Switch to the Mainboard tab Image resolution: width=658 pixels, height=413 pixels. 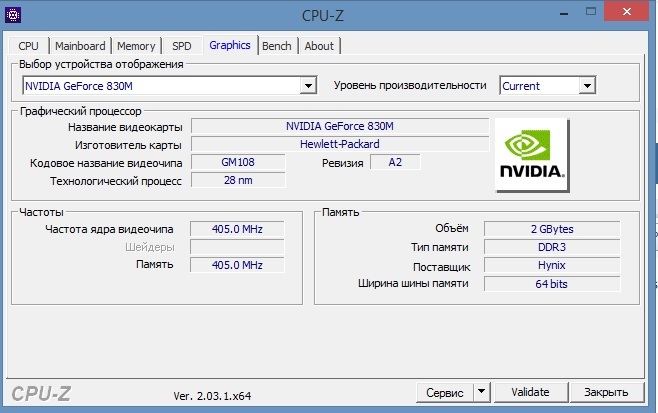click(80, 46)
